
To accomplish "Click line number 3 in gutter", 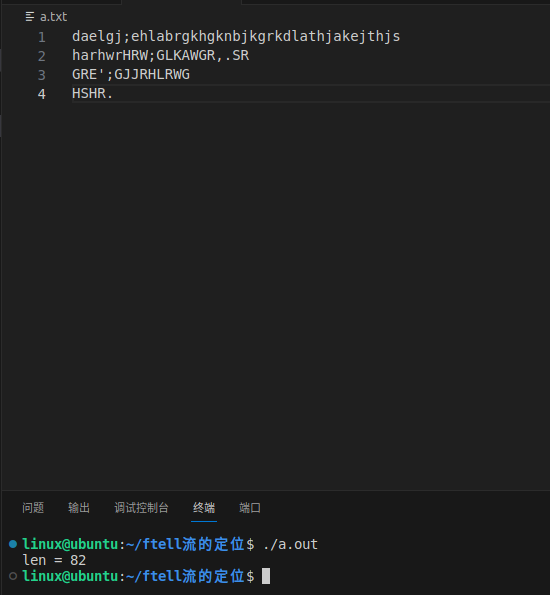I will click(x=42, y=75).
